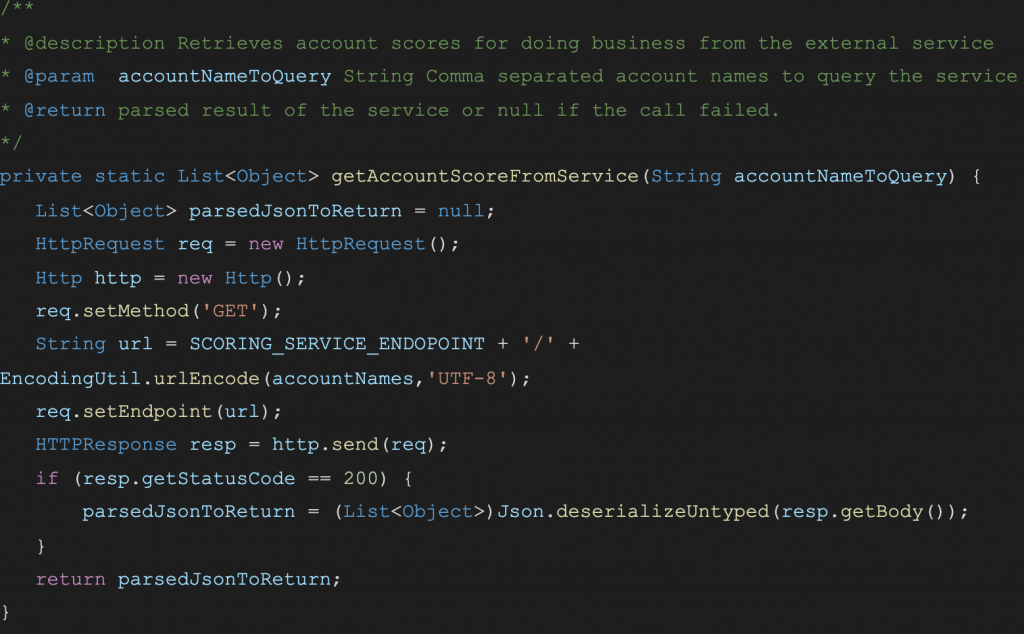Click accountNameToQuery in the @param comment line
The height and width of the screenshot is (634, 1024).
pos(225,76)
